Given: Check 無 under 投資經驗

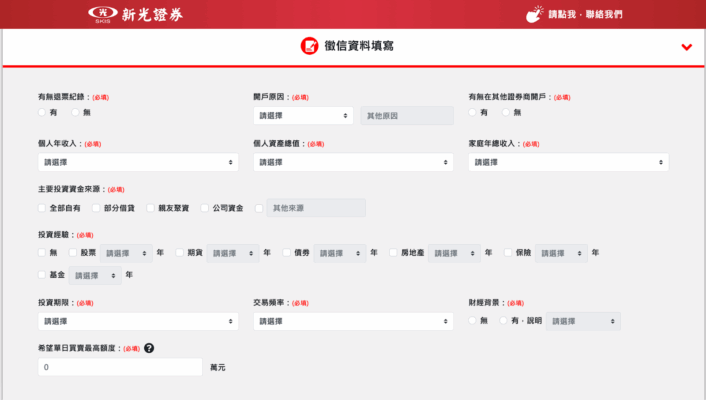Looking at the screenshot, I should [42, 252].
